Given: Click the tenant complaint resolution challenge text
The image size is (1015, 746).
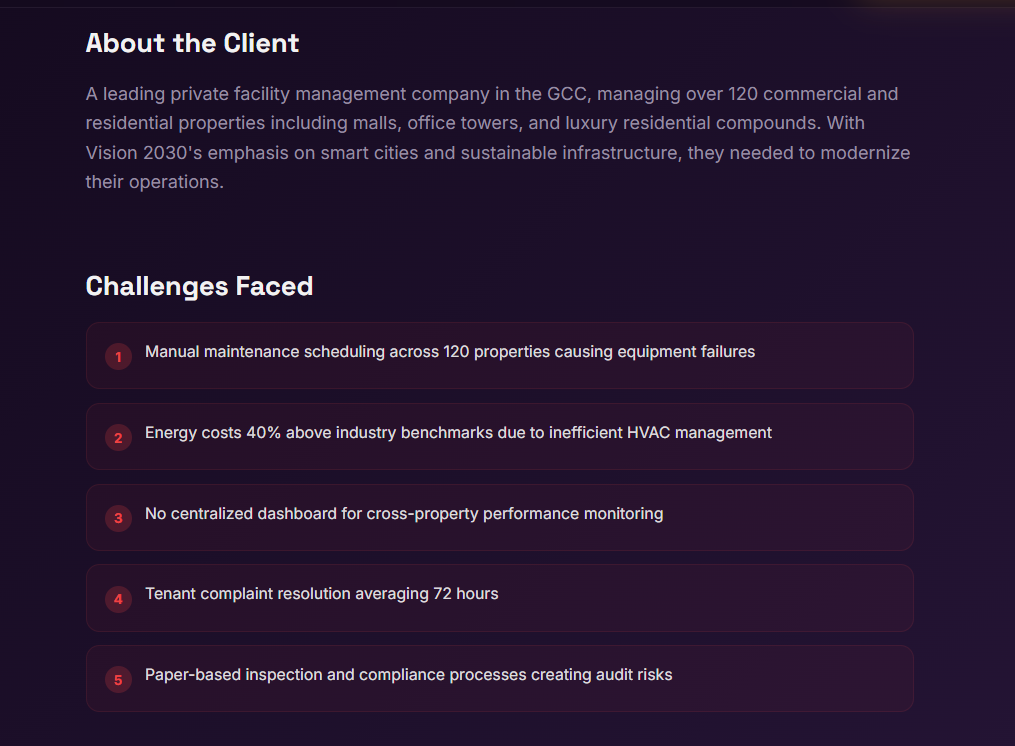Looking at the screenshot, I should pos(321,594).
